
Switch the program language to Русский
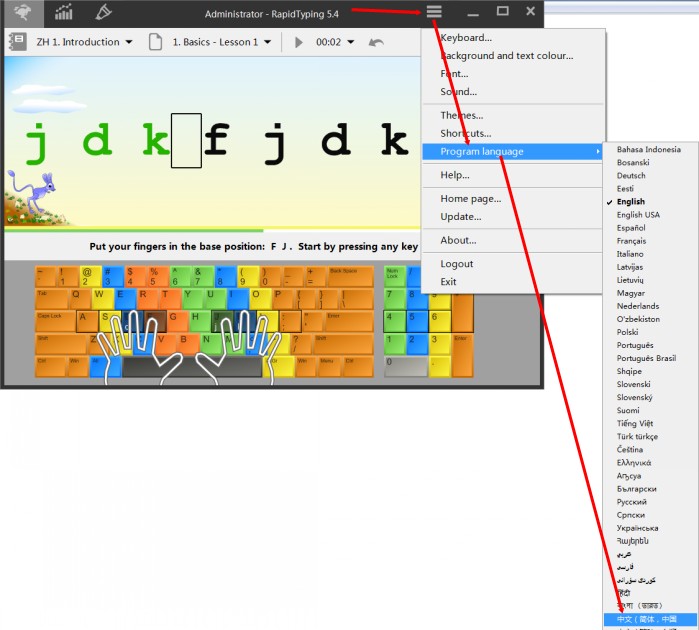pyautogui.click(x=634, y=502)
